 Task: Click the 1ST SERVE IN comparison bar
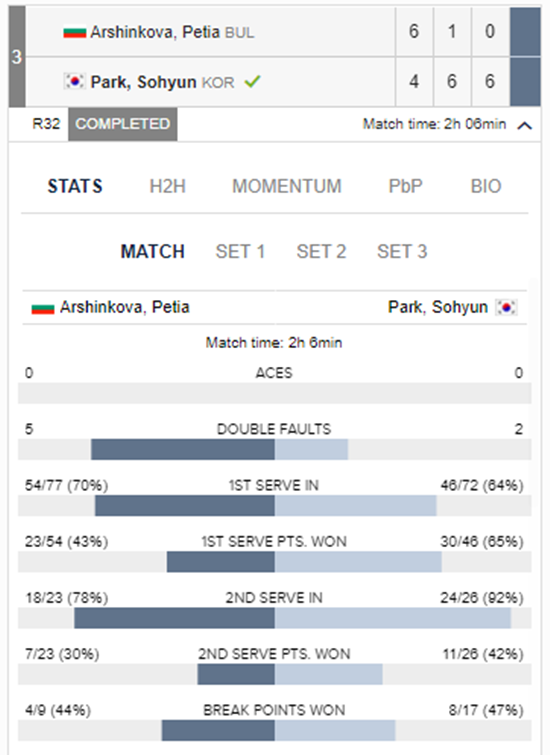click(x=275, y=506)
